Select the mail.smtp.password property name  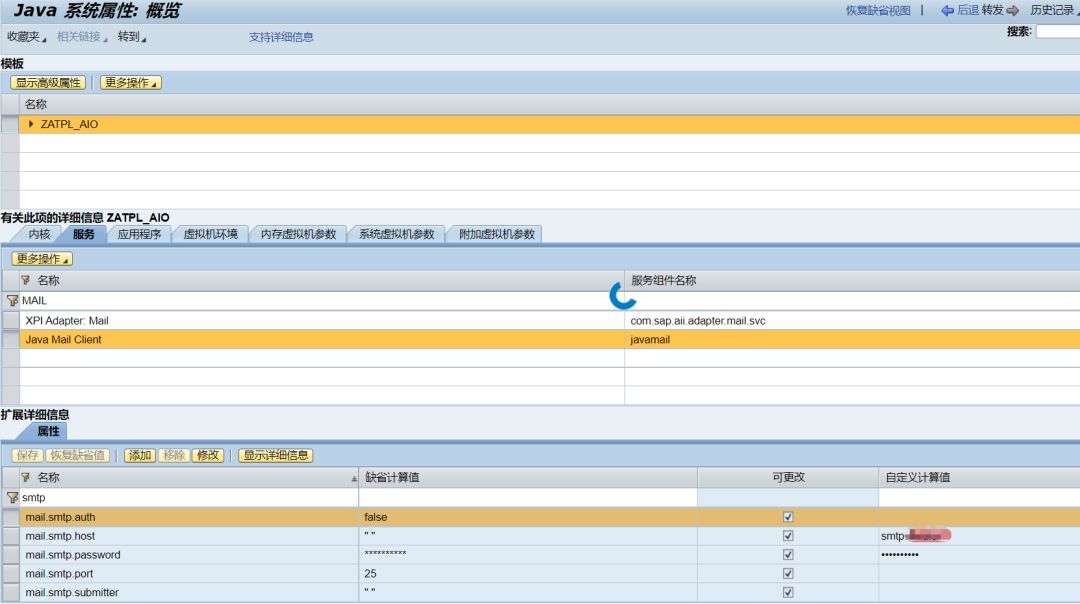tap(73, 554)
